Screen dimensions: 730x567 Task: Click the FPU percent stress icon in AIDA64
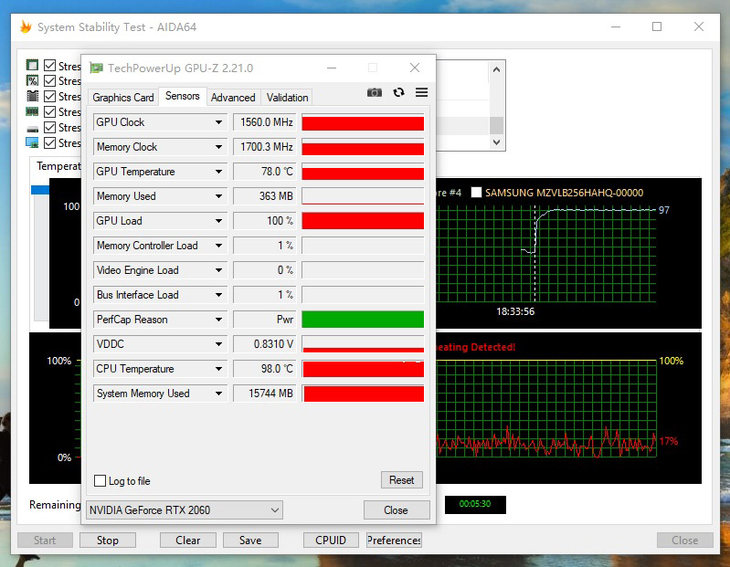point(32,81)
